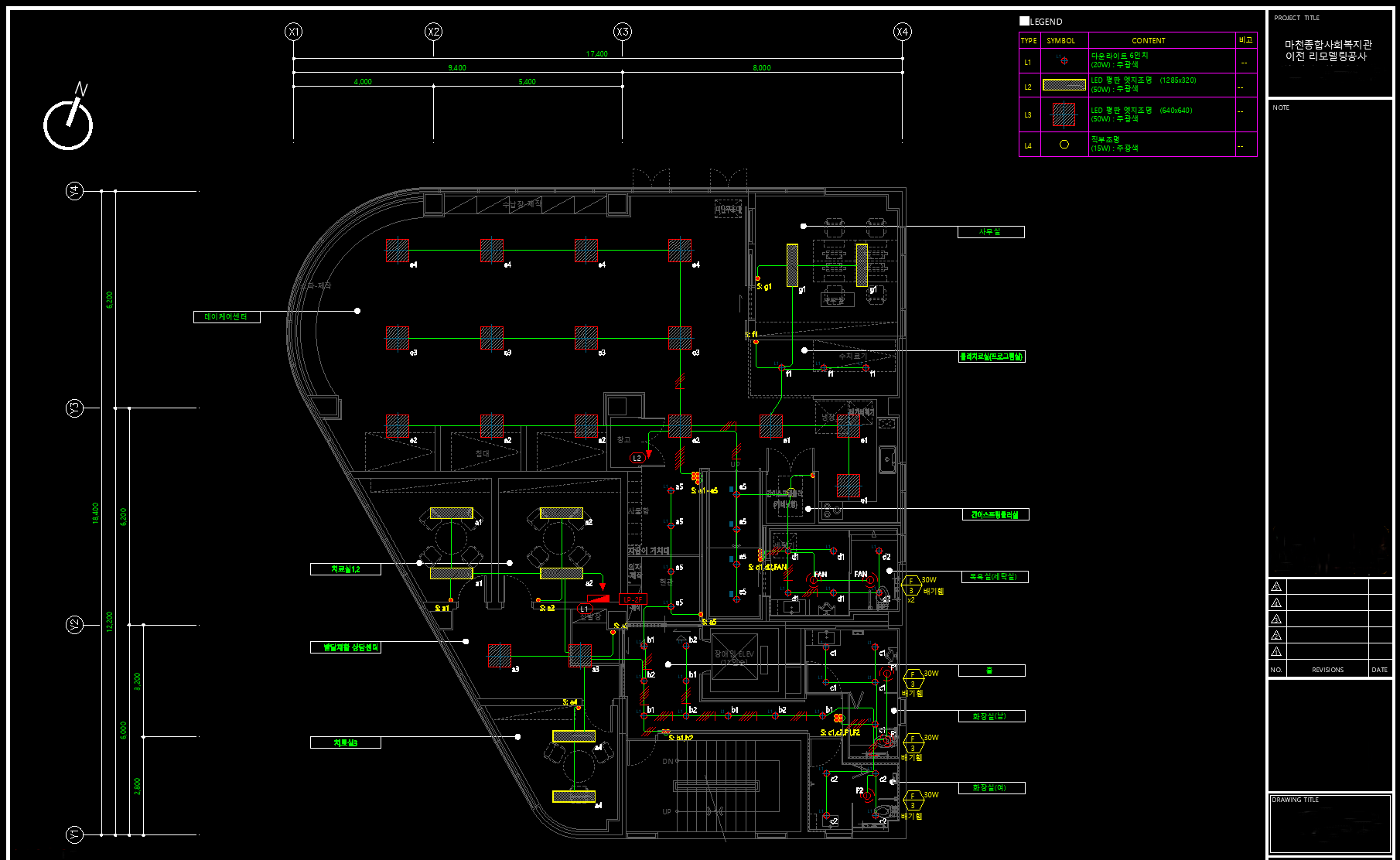
Task: Click the north arrow compass symbol
Action: point(68,121)
